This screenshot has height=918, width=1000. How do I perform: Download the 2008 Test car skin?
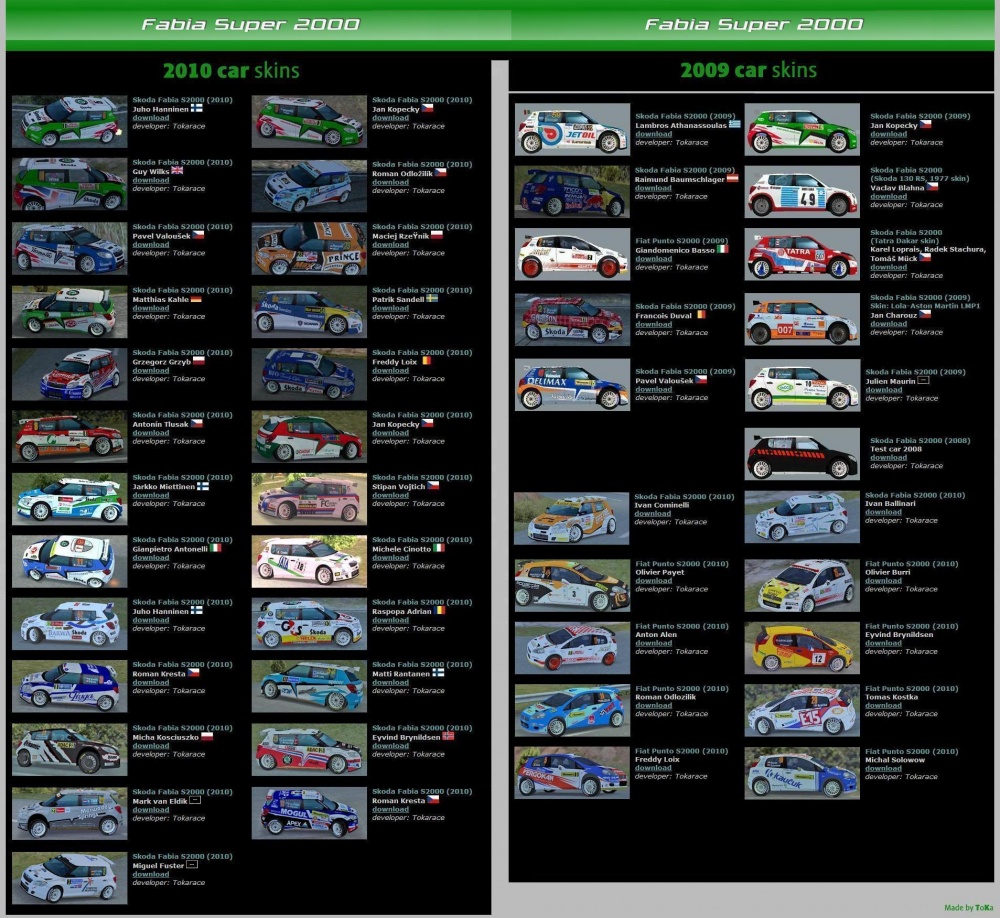888,457
